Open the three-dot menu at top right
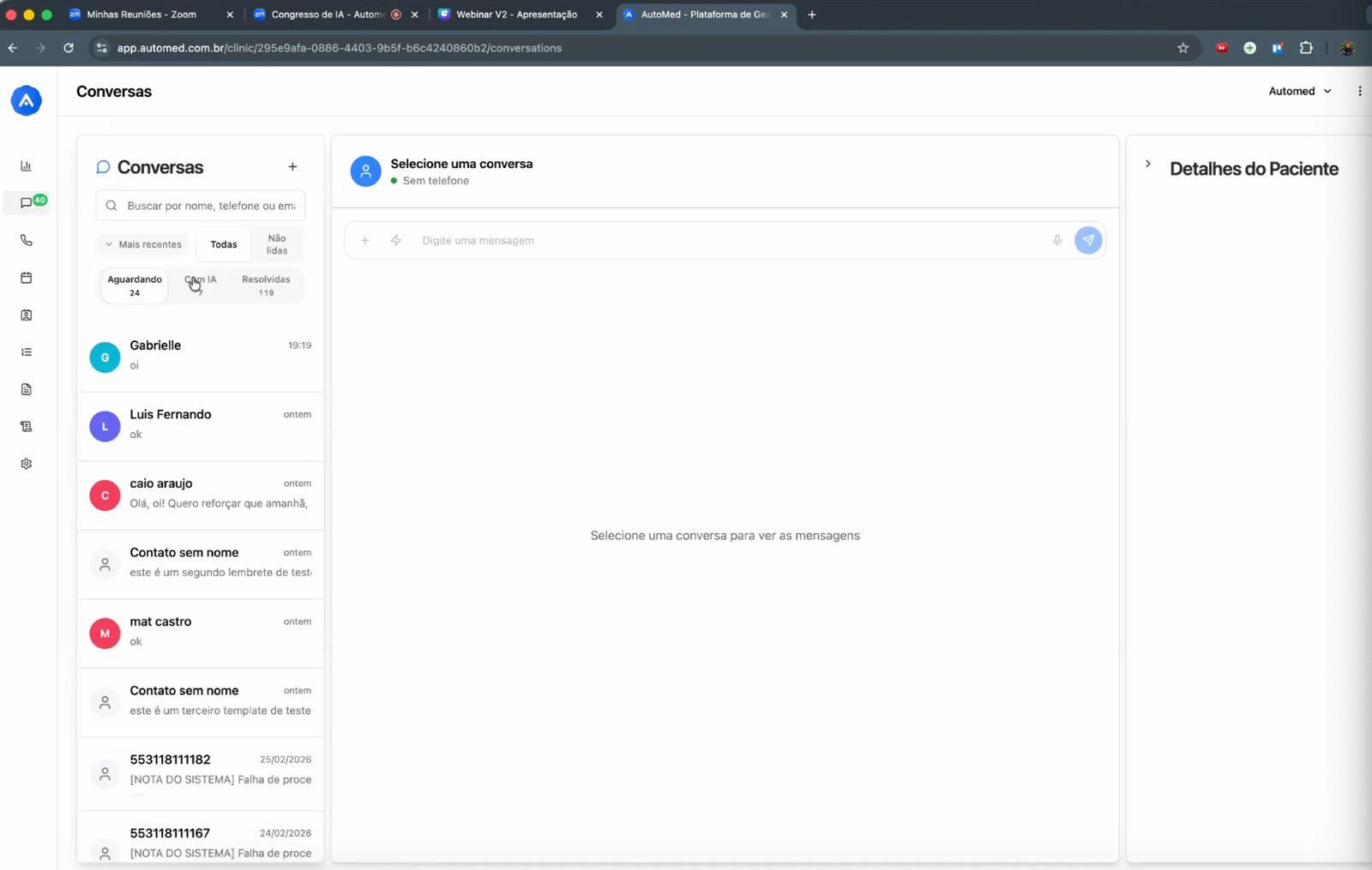Screen dimensions: 1372x870 [1359, 91]
